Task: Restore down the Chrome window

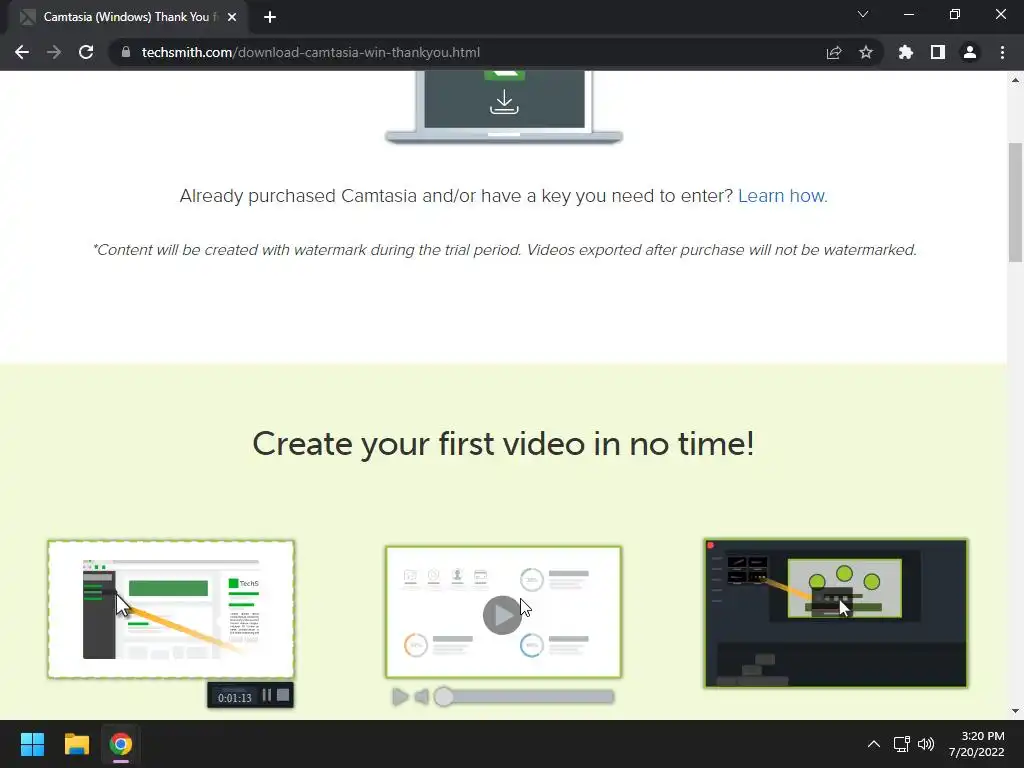Action: (955, 14)
